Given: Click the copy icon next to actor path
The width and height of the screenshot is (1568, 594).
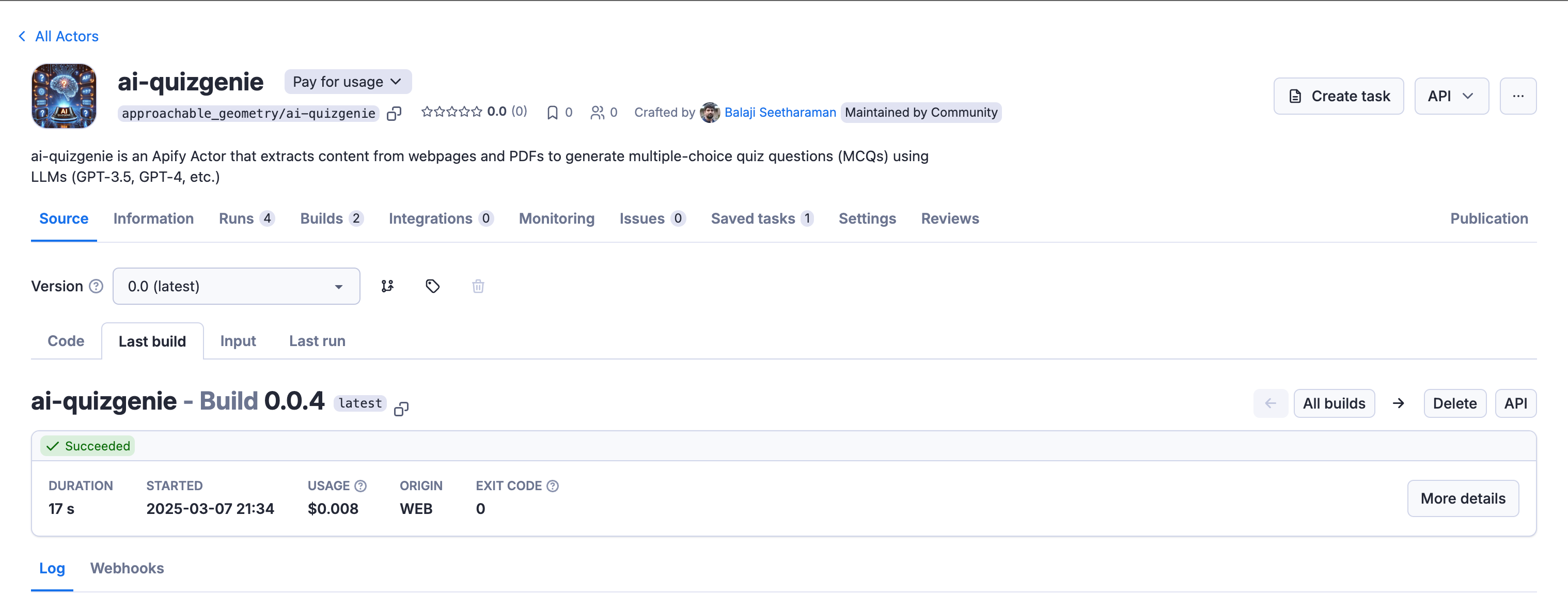Looking at the screenshot, I should click(395, 113).
